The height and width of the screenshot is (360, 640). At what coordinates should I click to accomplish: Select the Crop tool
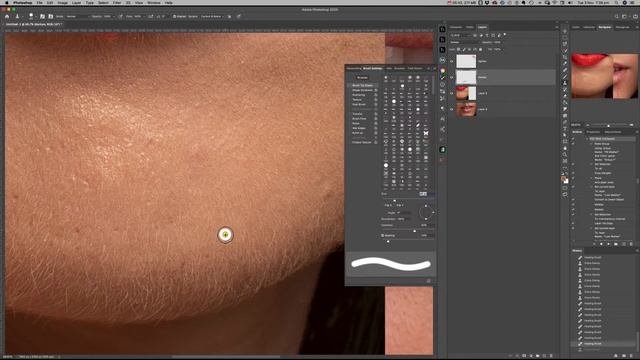[565, 57]
